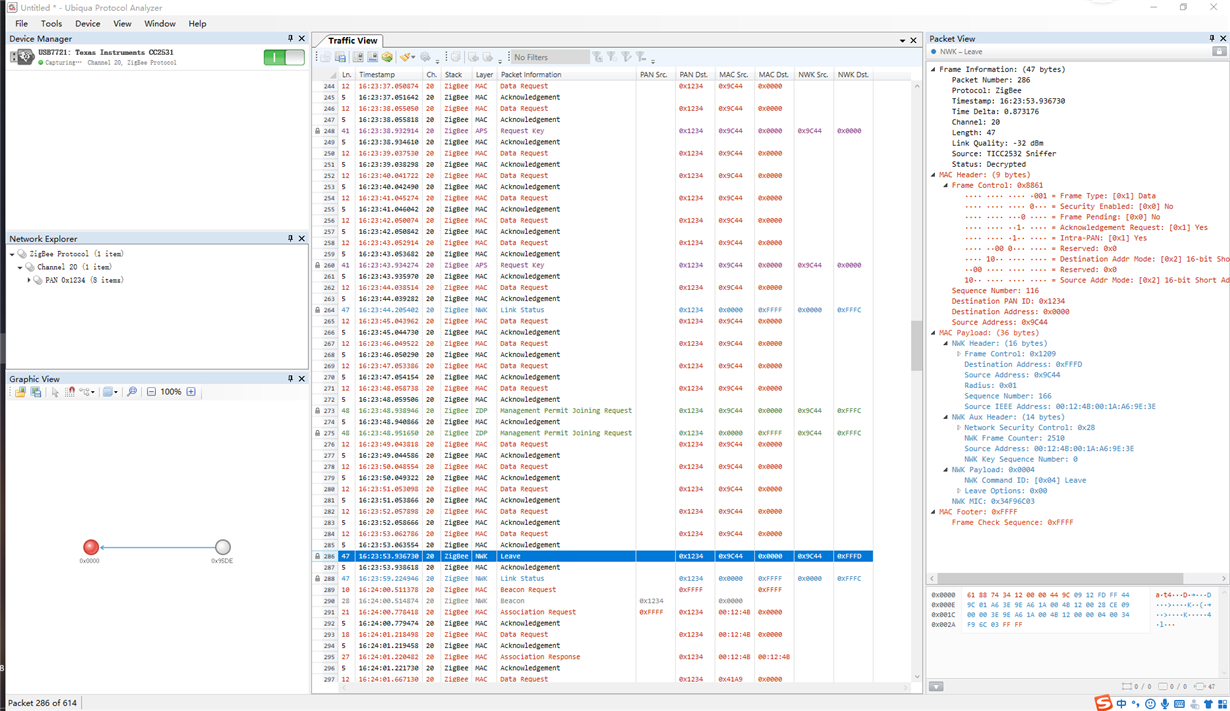
Task: Pin the Packet View panel
Action: pyautogui.click(x=1211, y=39)
